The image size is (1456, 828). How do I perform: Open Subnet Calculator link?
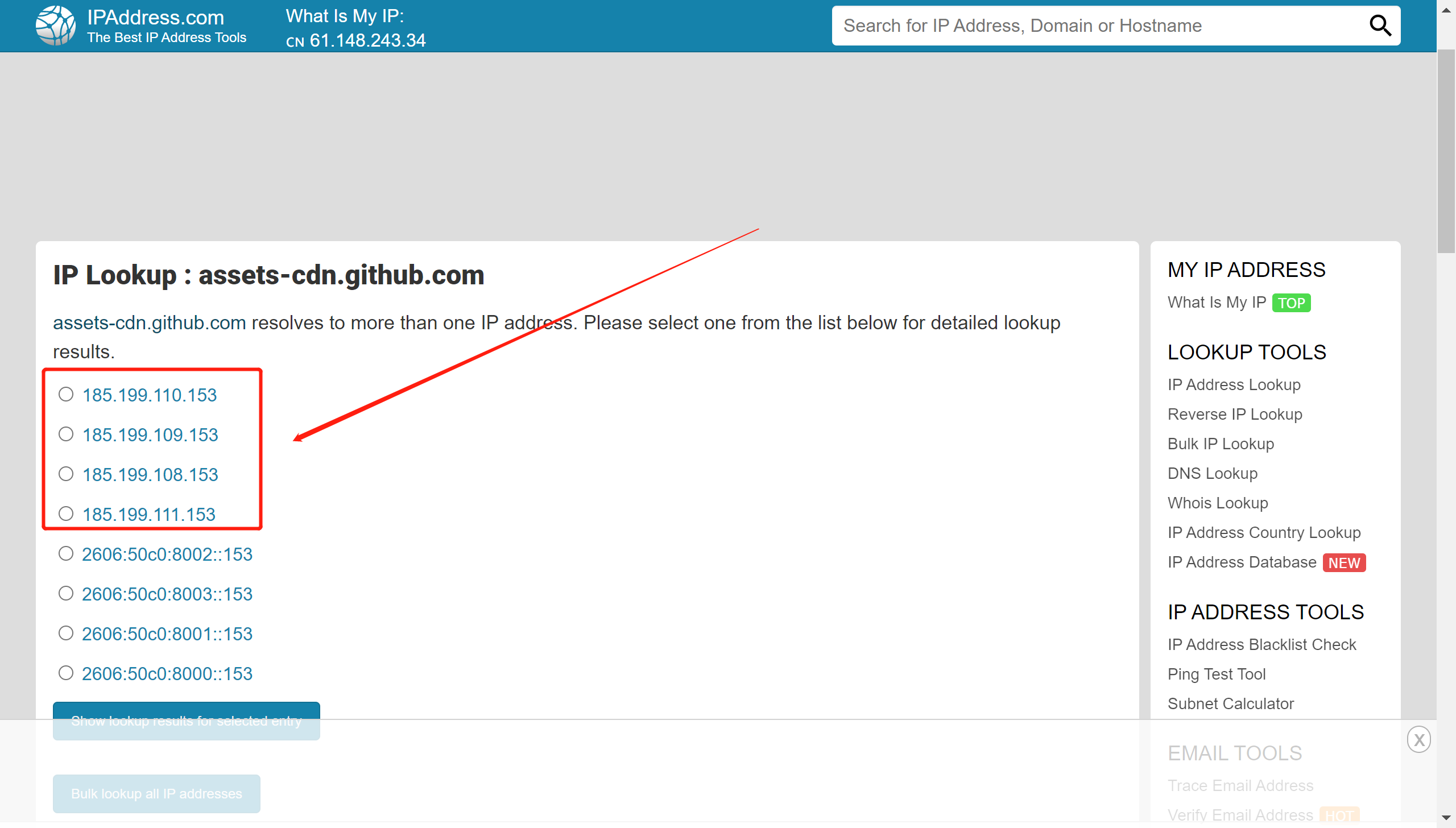(x=1231, y=703)
